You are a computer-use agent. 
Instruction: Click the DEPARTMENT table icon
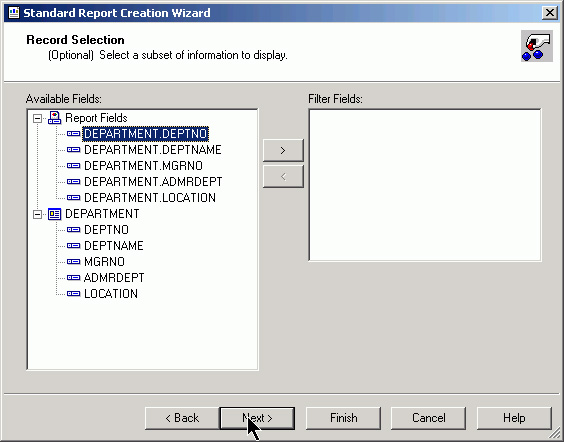[54, 214]
